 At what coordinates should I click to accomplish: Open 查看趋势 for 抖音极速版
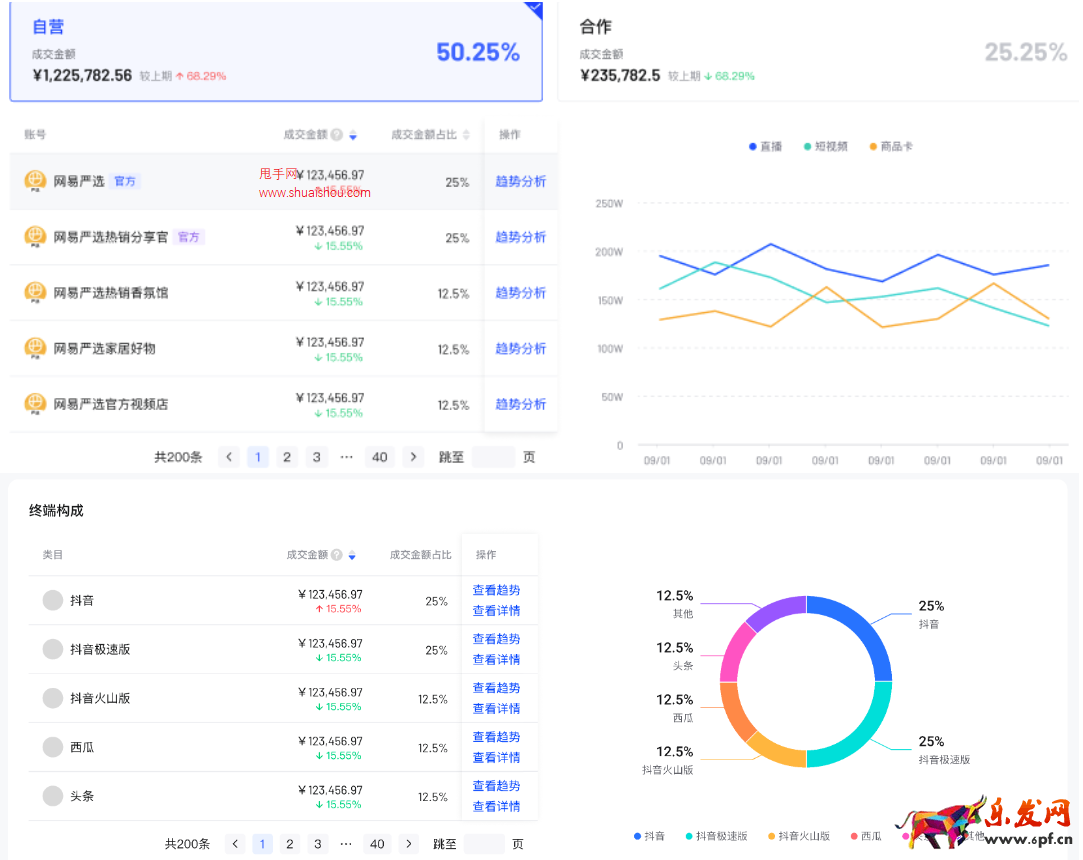coord(497,639)
